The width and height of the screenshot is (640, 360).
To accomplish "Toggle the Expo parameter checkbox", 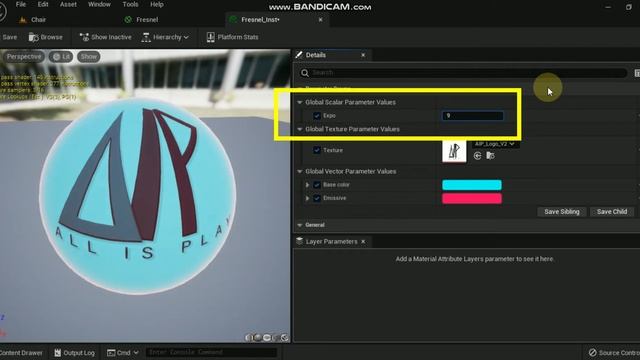I will 317,116.
